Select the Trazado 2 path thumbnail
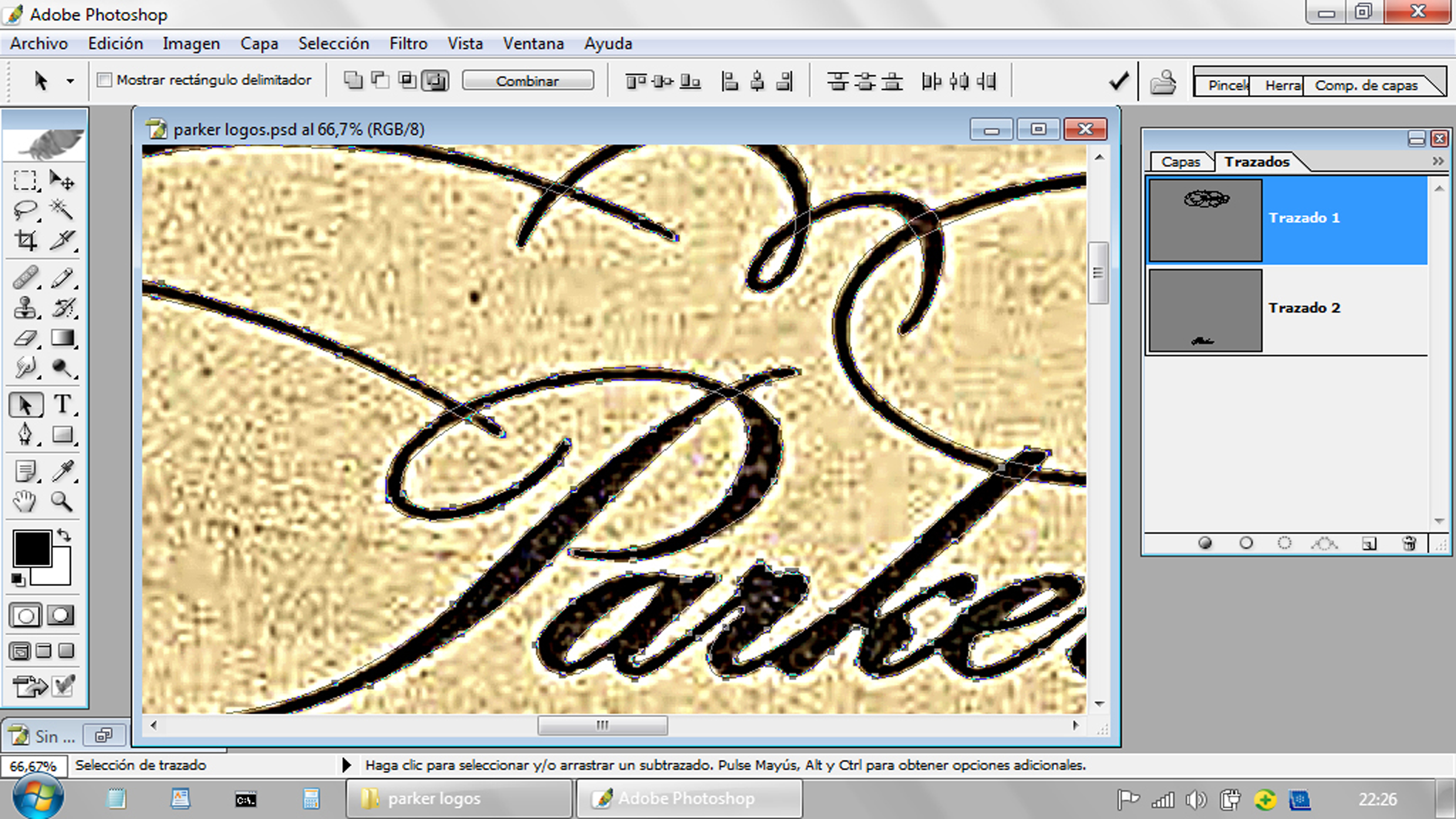This screenshot has width=1456, height=819. click(x=1205, y=310)
